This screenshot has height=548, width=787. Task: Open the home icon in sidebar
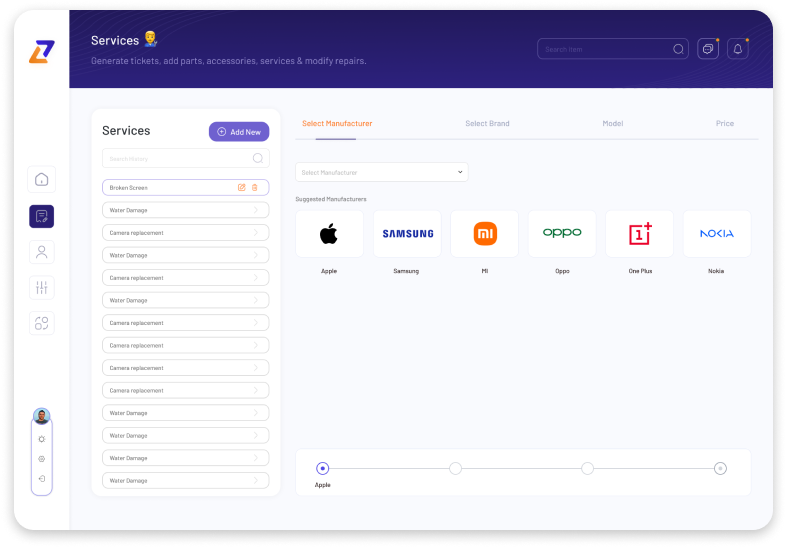42,180
